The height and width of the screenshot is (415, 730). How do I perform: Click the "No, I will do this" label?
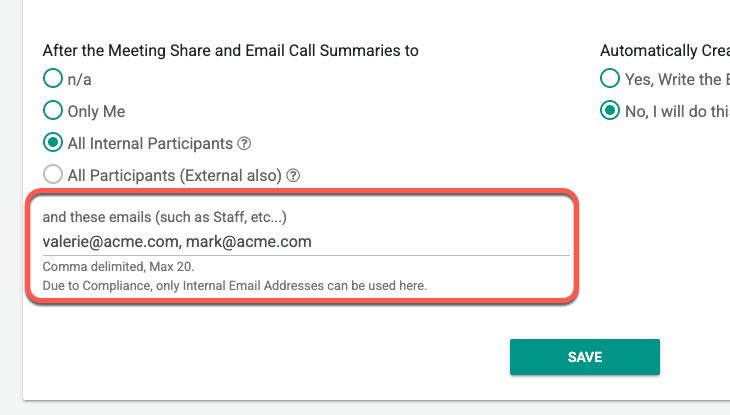[677, 112]
